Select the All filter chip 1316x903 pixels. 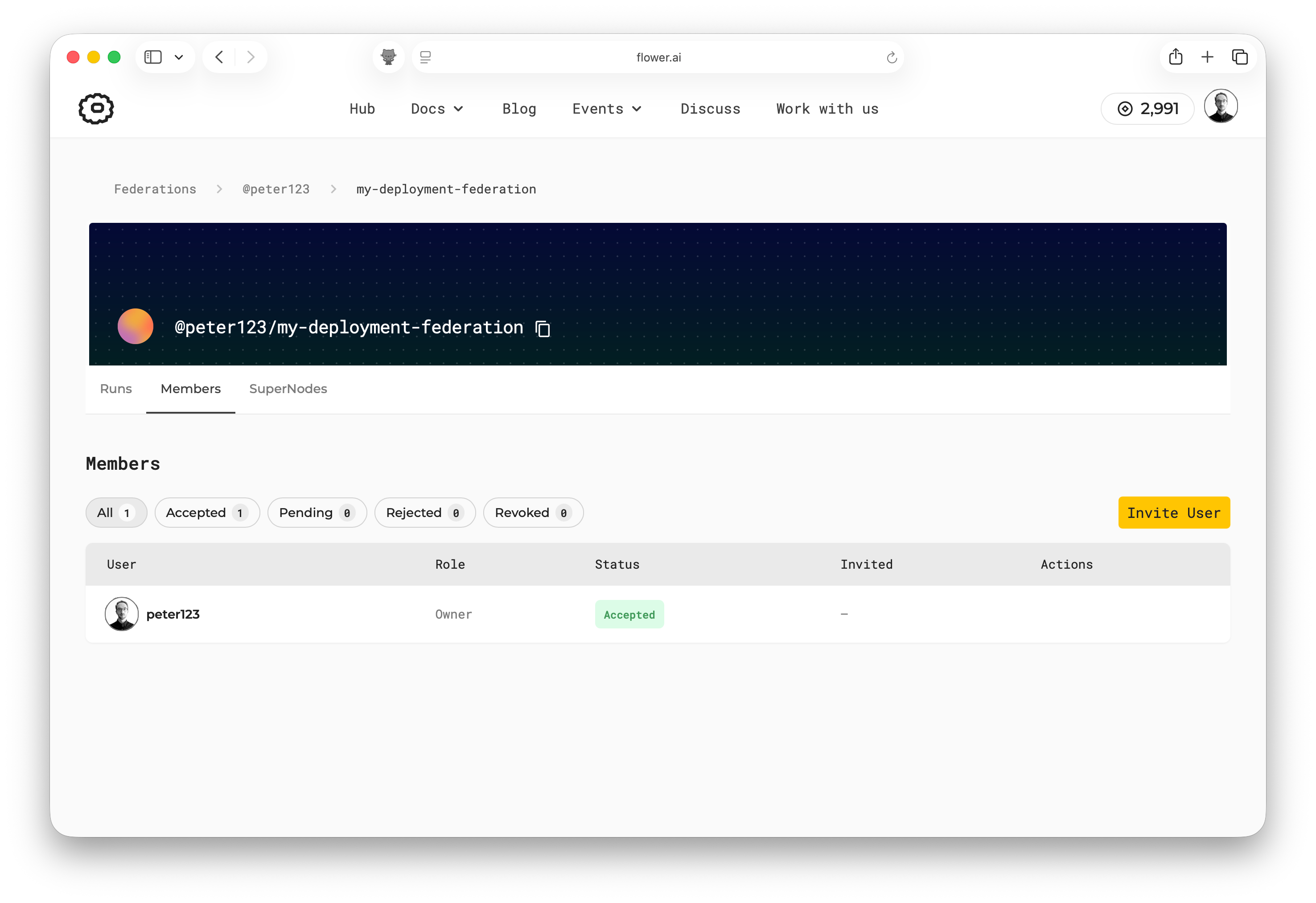pyautogui.click(x=116, y=513)
